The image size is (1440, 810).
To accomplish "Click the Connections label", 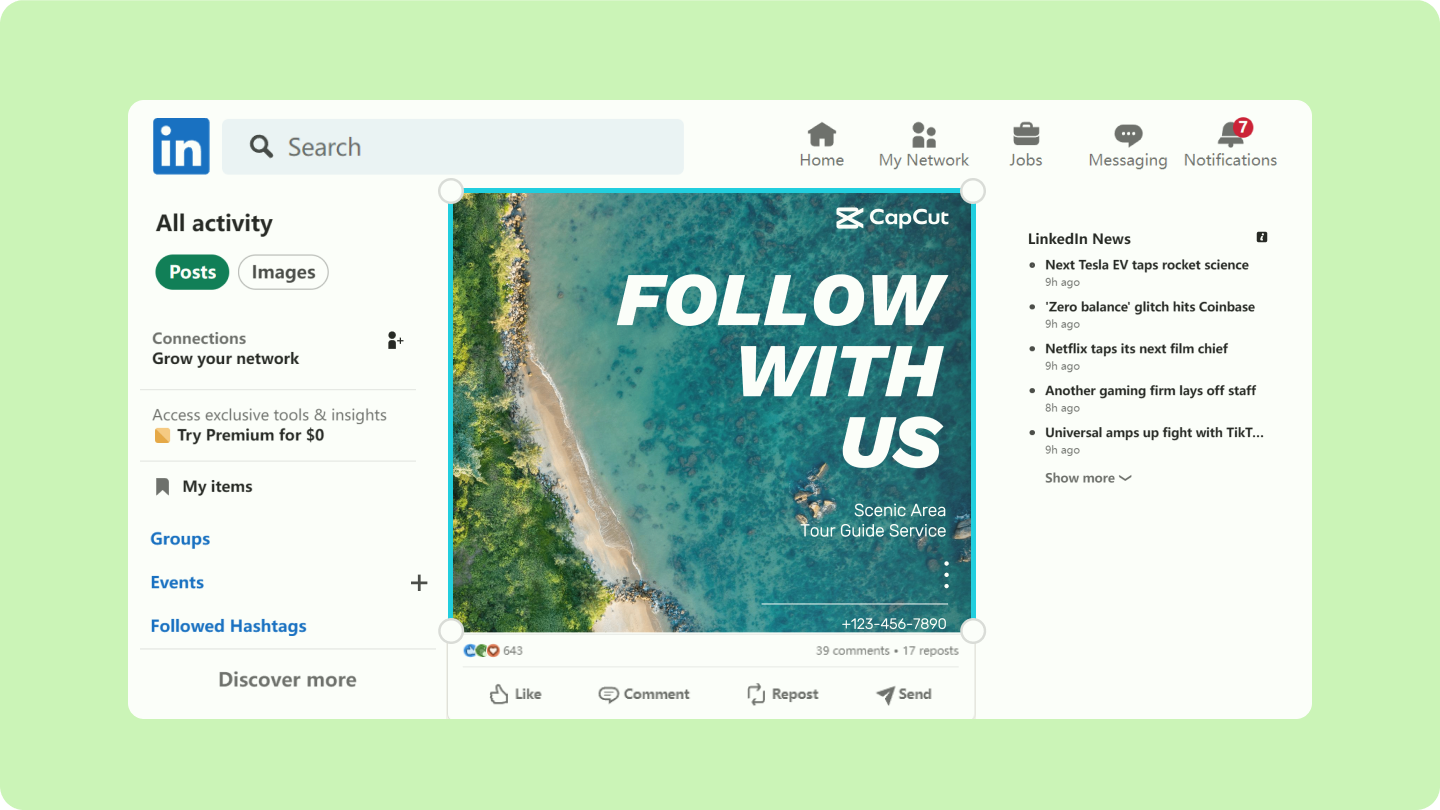I will (x=199, y=339).
